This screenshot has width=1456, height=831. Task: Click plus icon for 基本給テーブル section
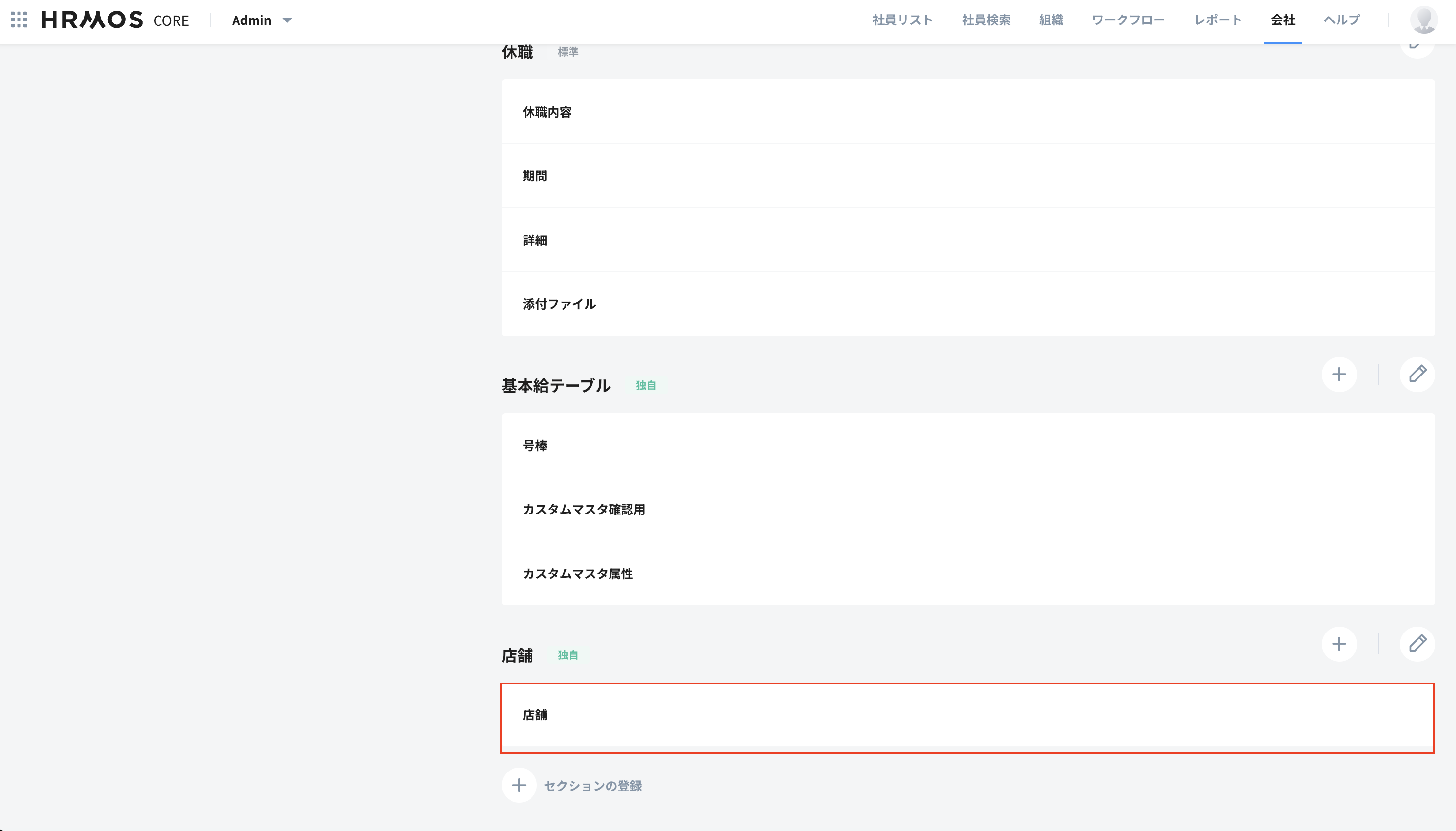(x=1338, y=375)
